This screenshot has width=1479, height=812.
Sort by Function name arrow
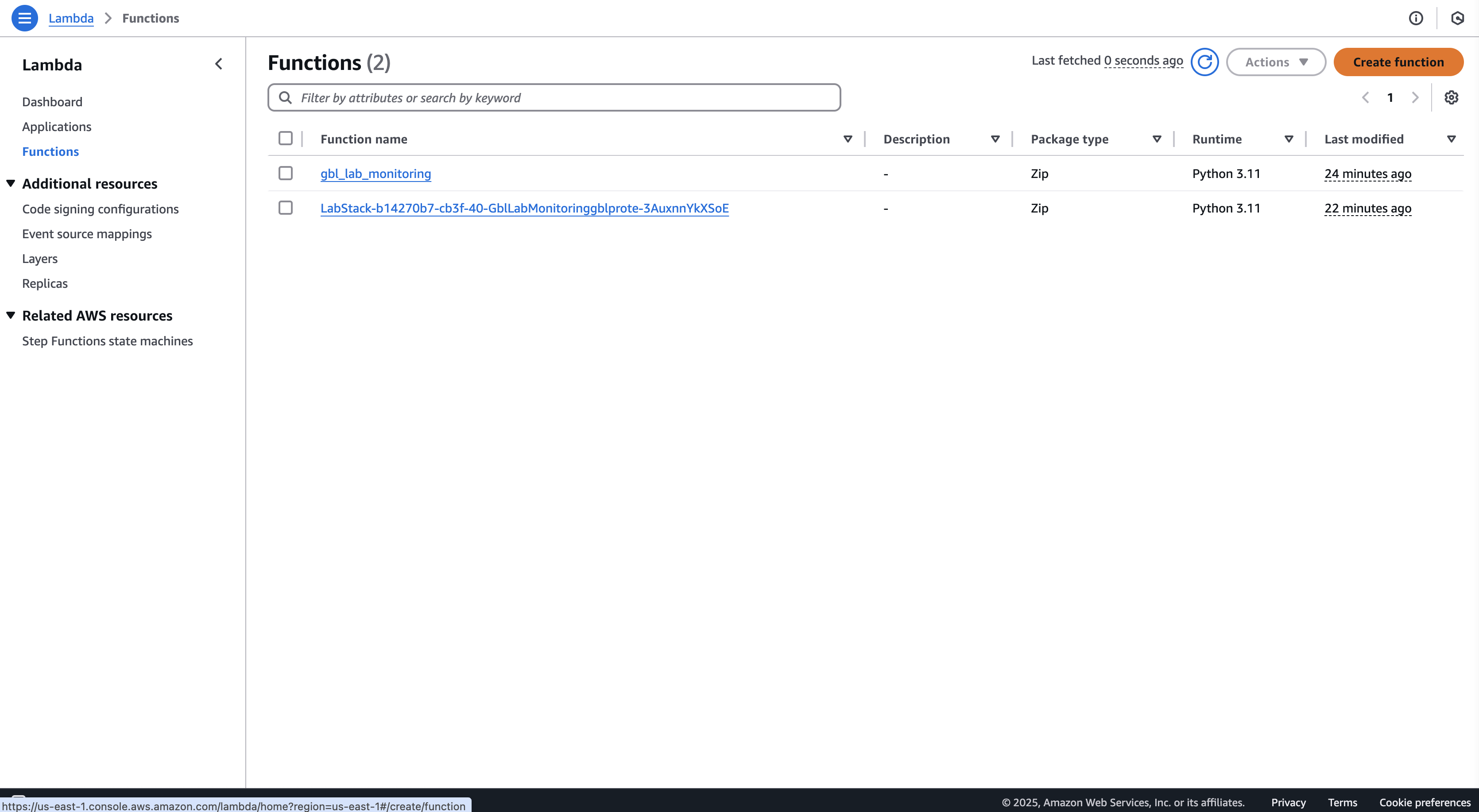[848, 139]
